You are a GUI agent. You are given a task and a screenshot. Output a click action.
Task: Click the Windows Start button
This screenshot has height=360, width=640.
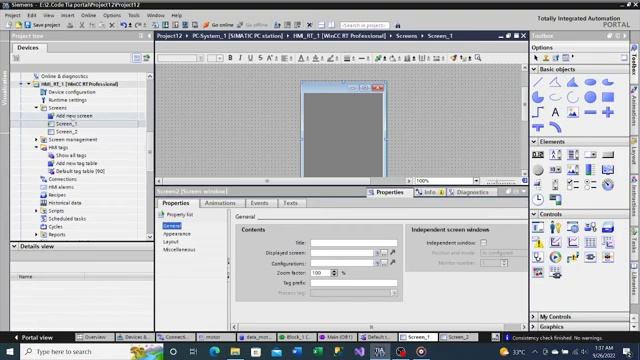[9, 351]
